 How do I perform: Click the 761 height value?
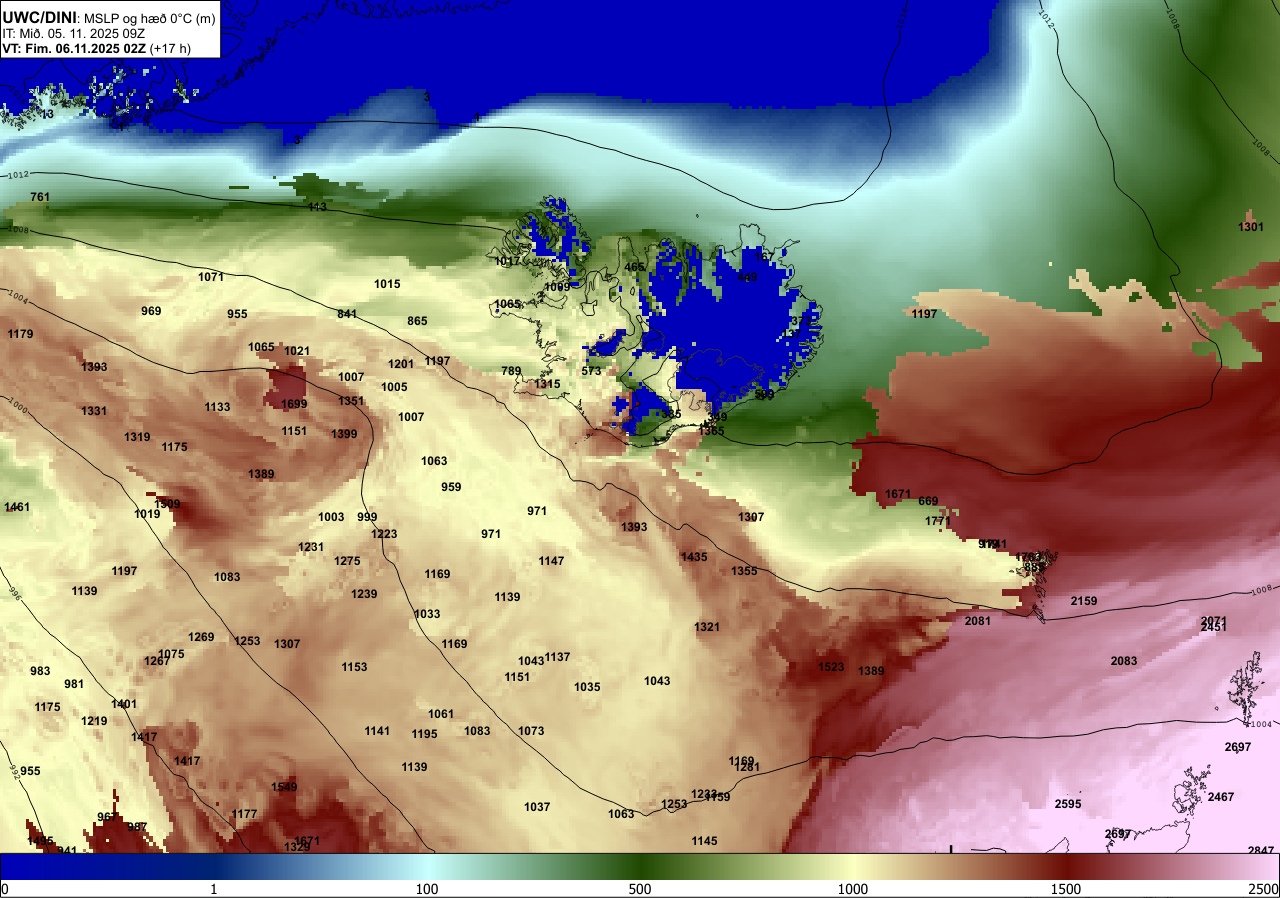pos(40,197)
